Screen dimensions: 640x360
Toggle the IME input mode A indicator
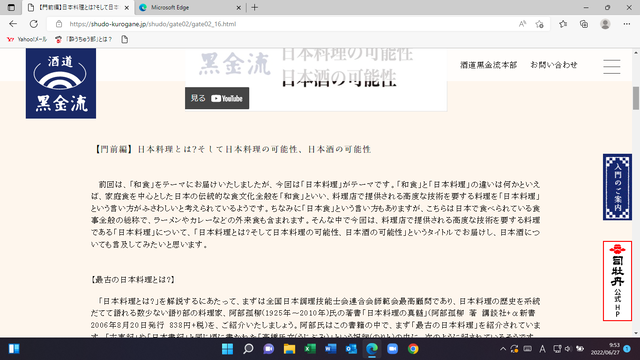click(x=542, y=349)
